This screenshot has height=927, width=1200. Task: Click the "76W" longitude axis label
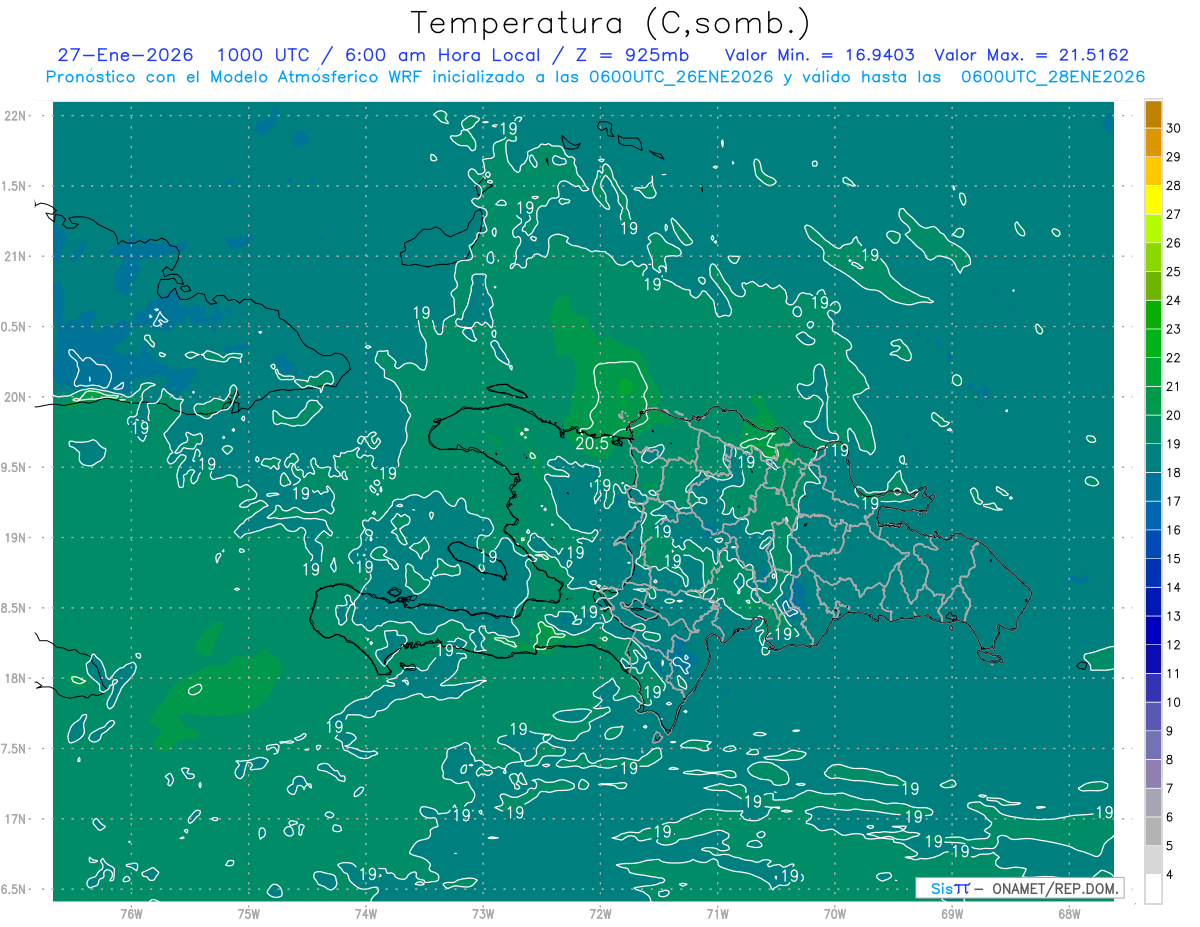click(x=131, y=913)
